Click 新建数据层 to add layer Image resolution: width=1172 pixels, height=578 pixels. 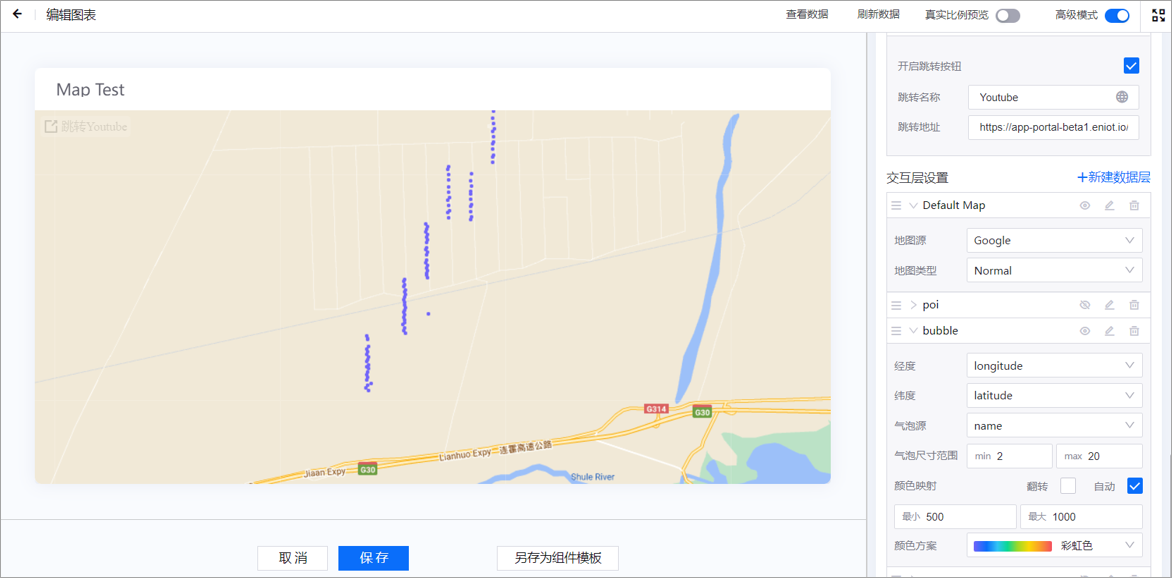(1113, 177)
